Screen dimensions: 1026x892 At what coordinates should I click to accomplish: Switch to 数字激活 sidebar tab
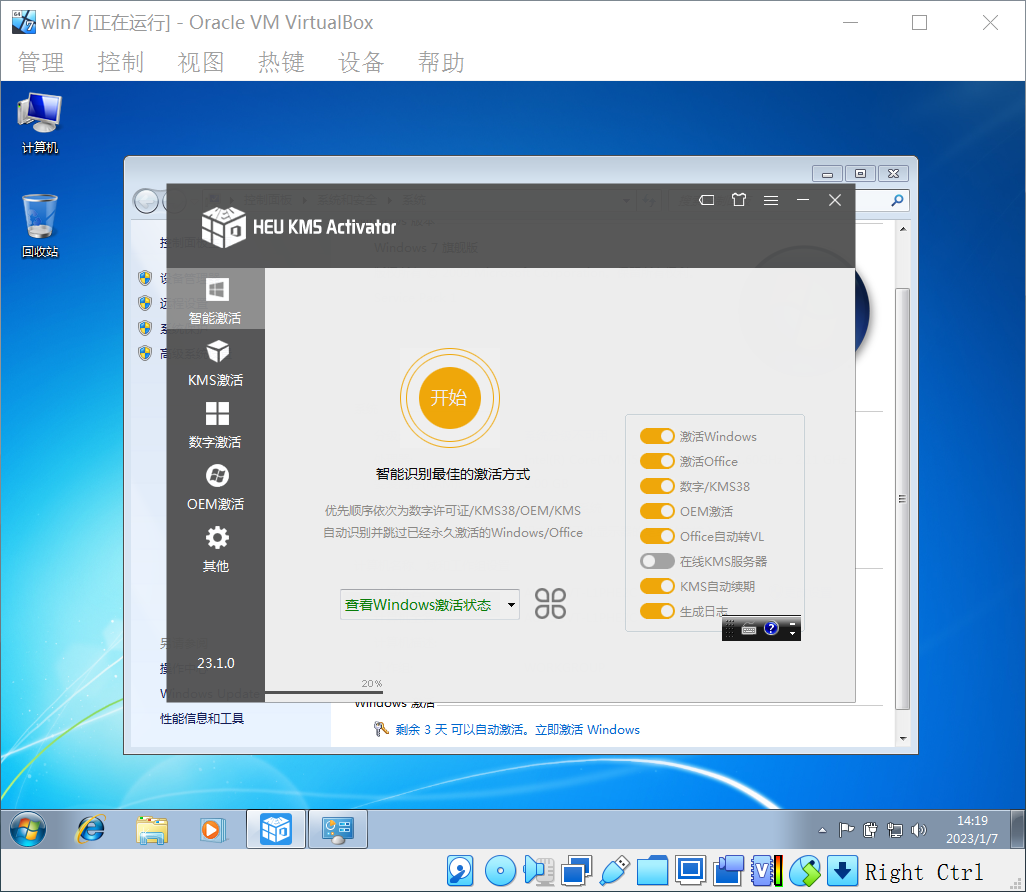click(215, 425)
